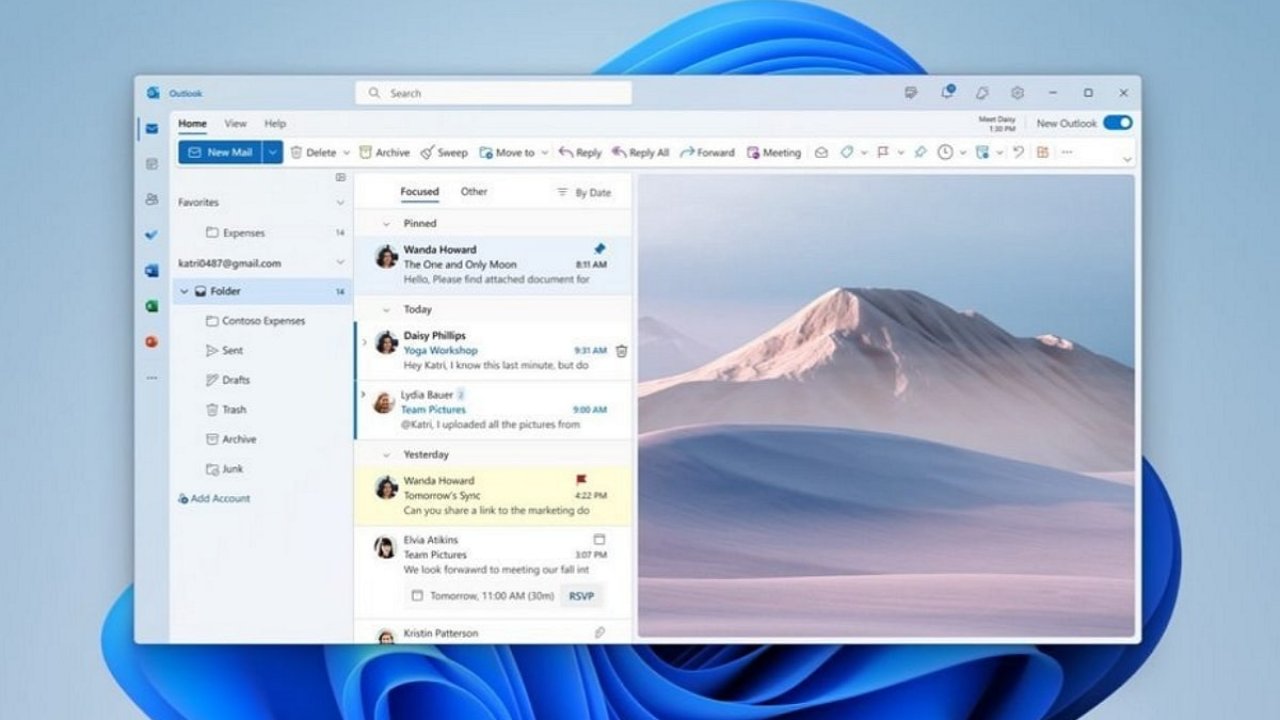The width and height of the screenshot is (1280, 720).
Task: Launch Word from the app sidebar
Action: pos(152,270)
